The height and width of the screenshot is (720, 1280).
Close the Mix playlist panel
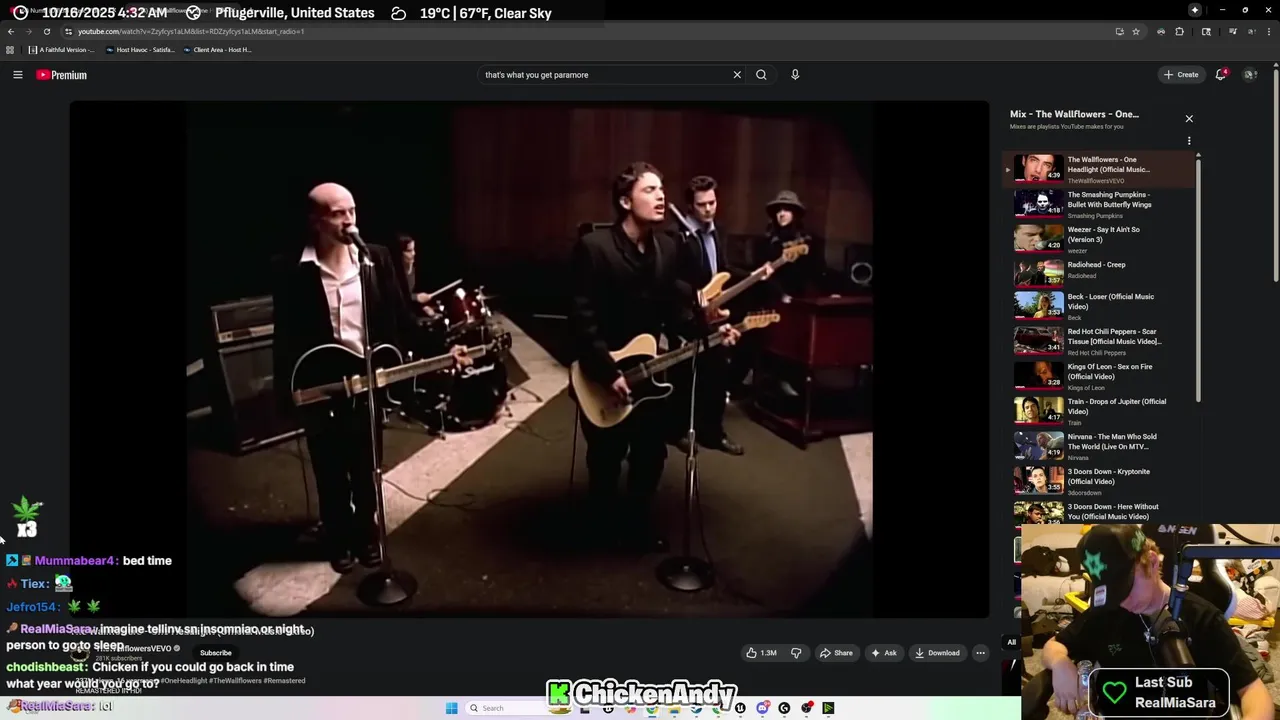coord(1189,119)
